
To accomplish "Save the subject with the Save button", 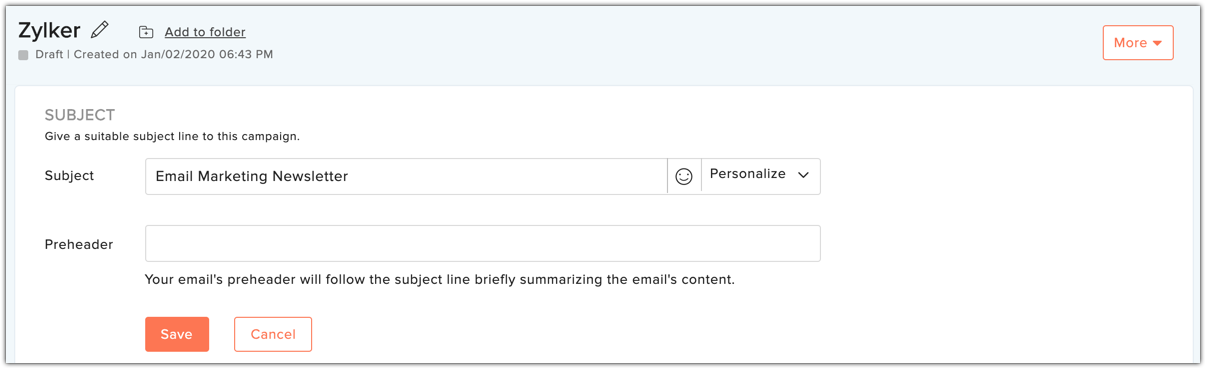I will 177,334.
